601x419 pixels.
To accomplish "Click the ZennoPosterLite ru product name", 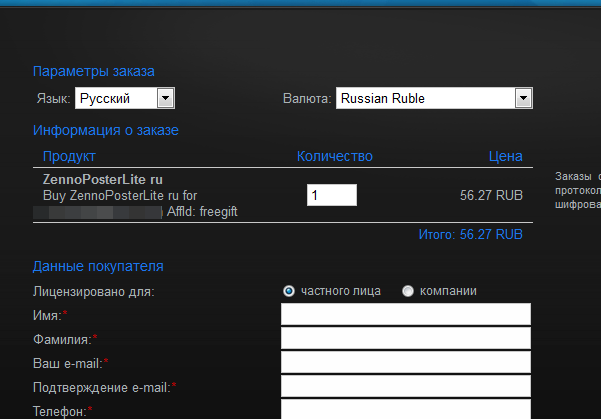I will click(x=103, y=179).
